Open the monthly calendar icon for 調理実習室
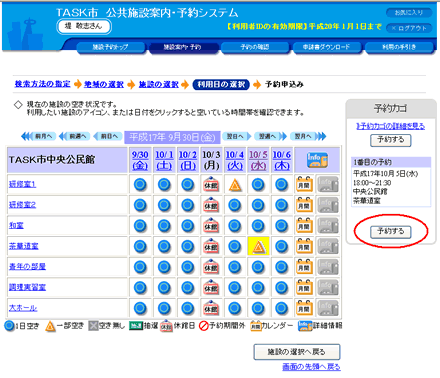Screen dimensions: 440x378 pyautogui.click(x=304, y=288)
